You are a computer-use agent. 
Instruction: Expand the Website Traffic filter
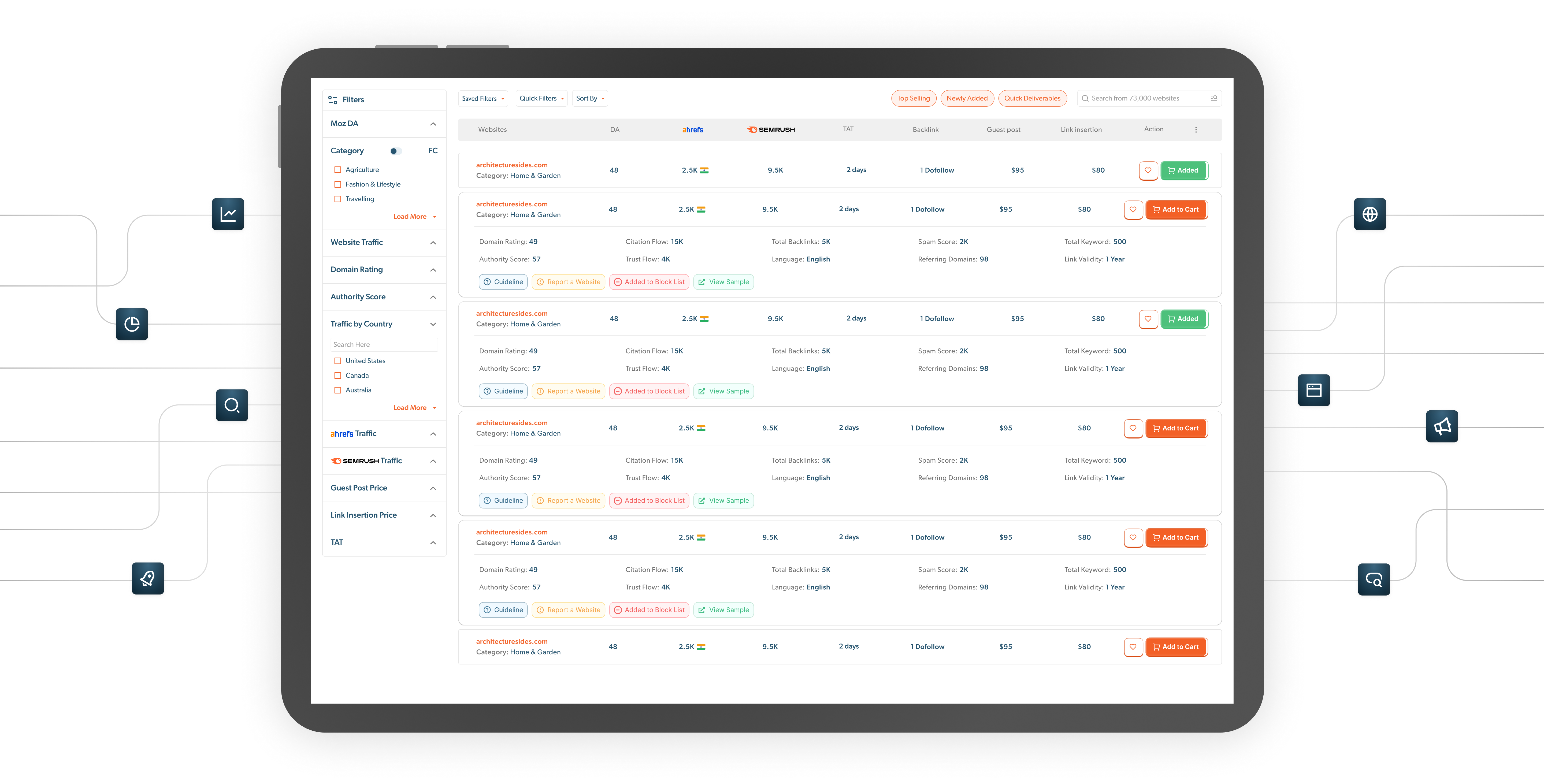pyautogui.click(x=433, y=243)
